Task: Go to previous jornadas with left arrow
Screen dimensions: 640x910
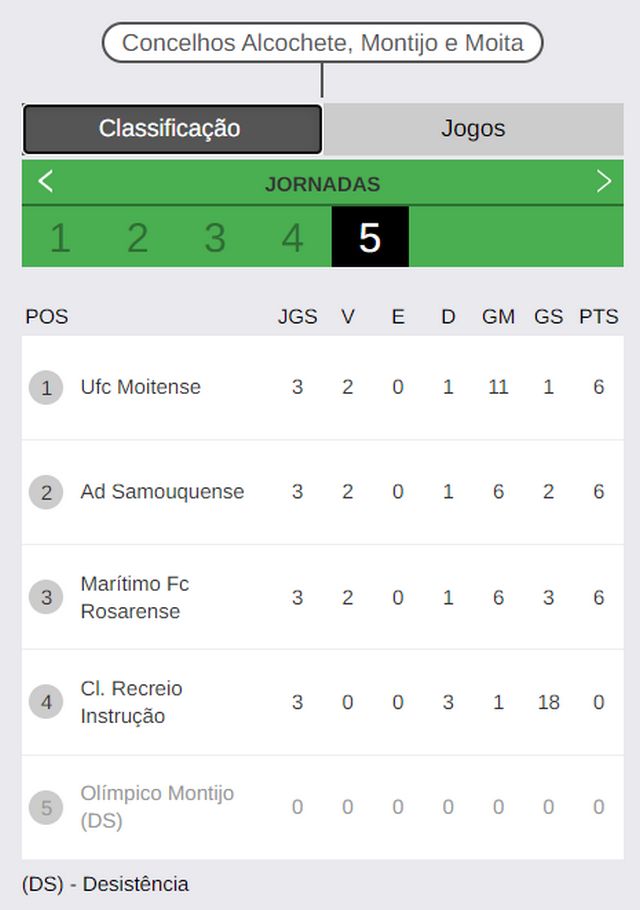Action: click(46, 181)
